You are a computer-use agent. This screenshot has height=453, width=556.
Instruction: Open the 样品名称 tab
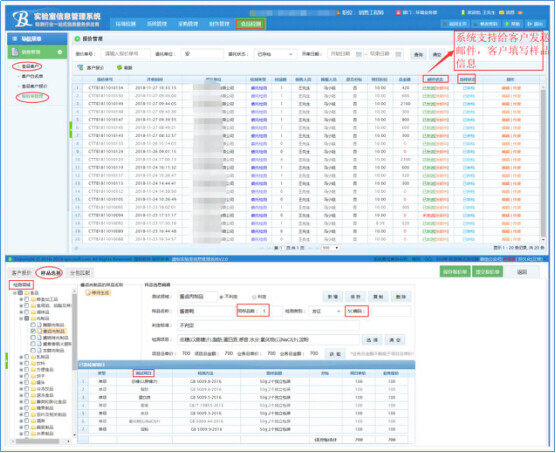(x=49, y=273)
